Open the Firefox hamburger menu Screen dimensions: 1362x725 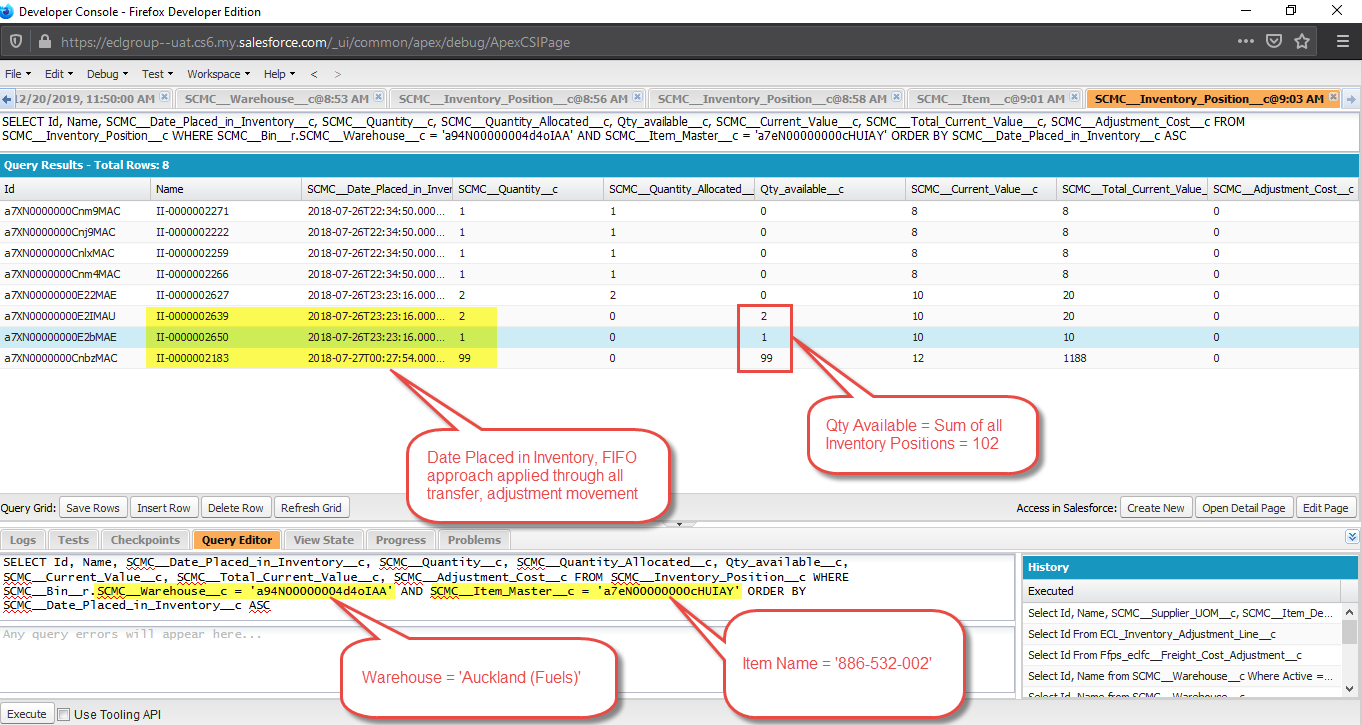(1342, 42)
